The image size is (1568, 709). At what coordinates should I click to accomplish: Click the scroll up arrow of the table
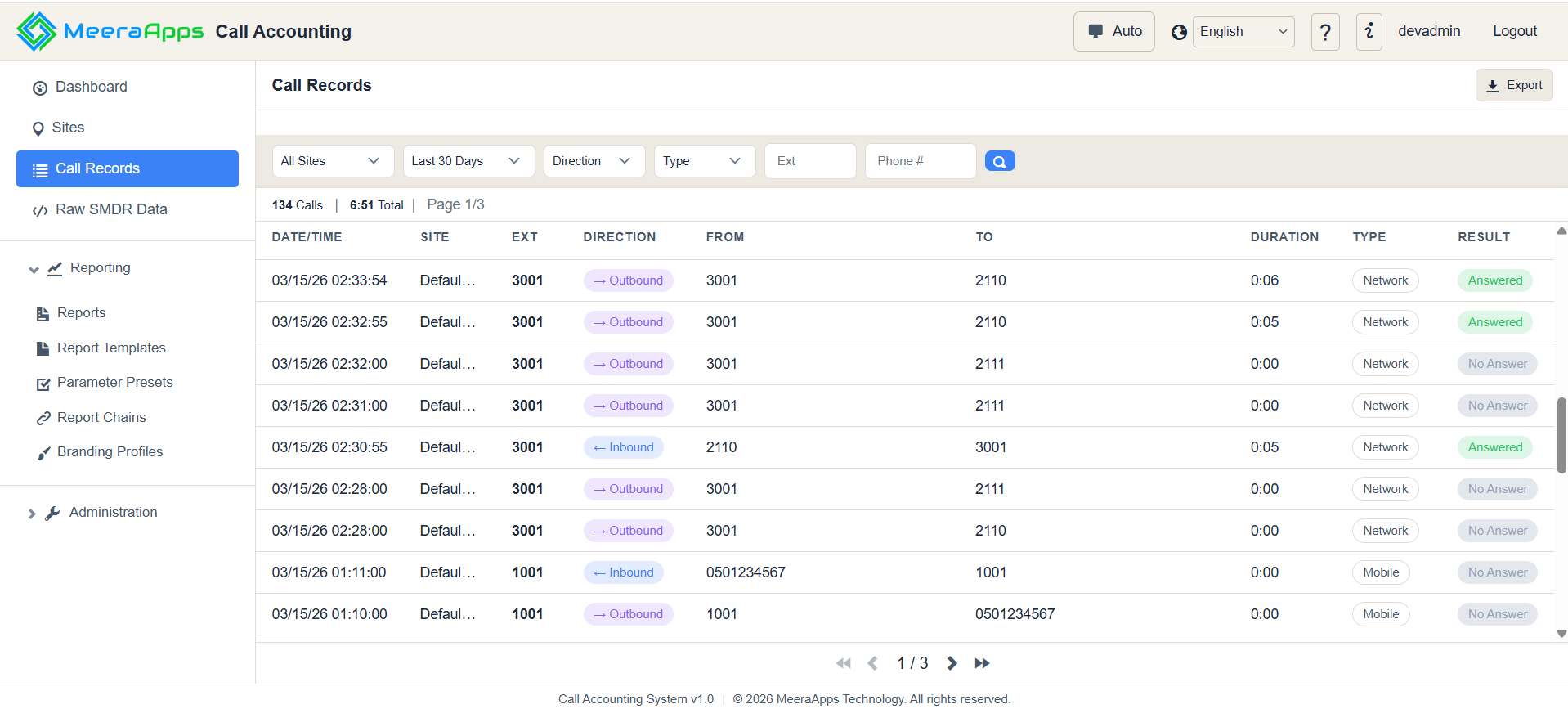coord(1561,231)
